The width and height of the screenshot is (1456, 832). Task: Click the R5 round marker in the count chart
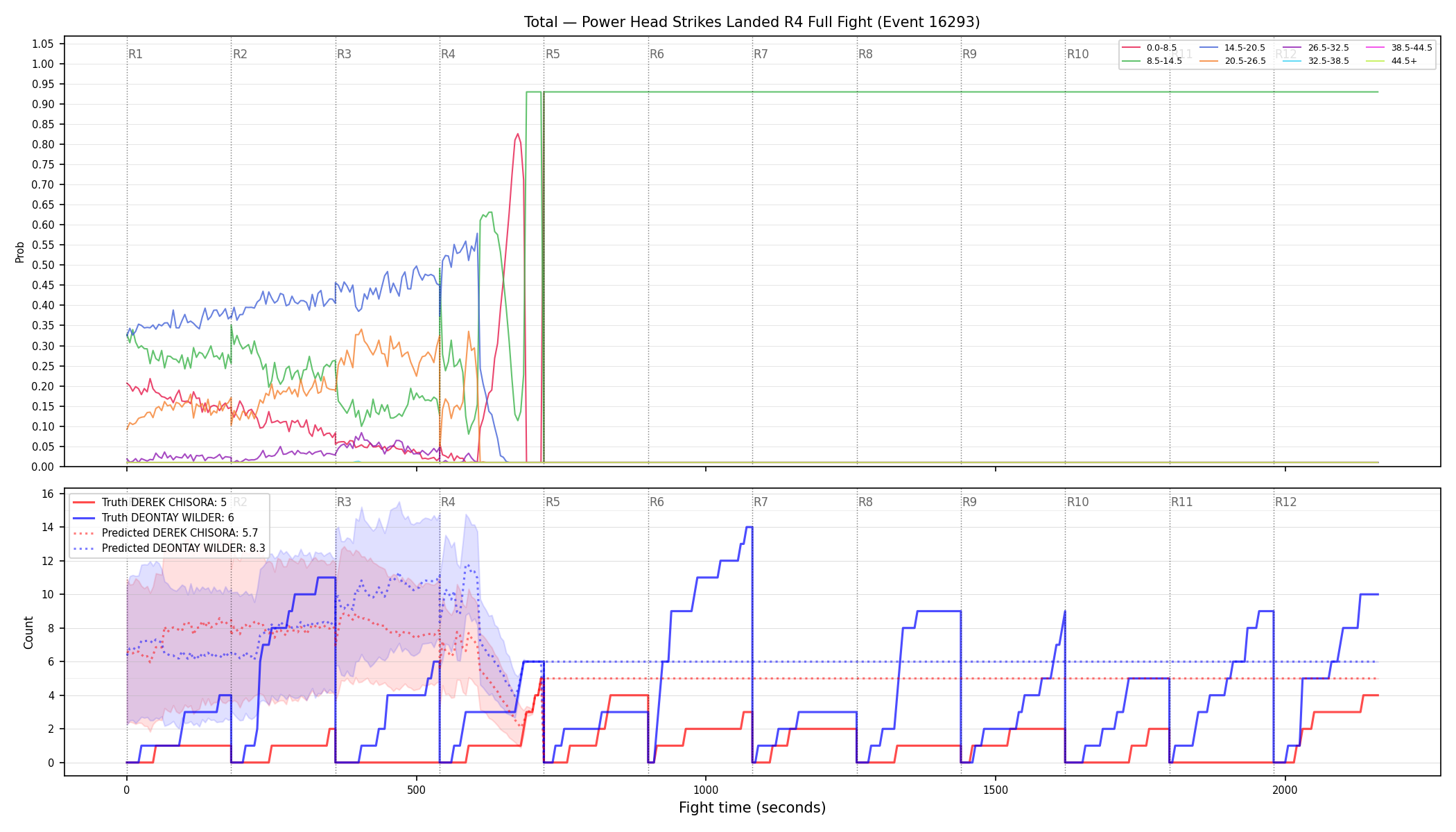point(553,502)
